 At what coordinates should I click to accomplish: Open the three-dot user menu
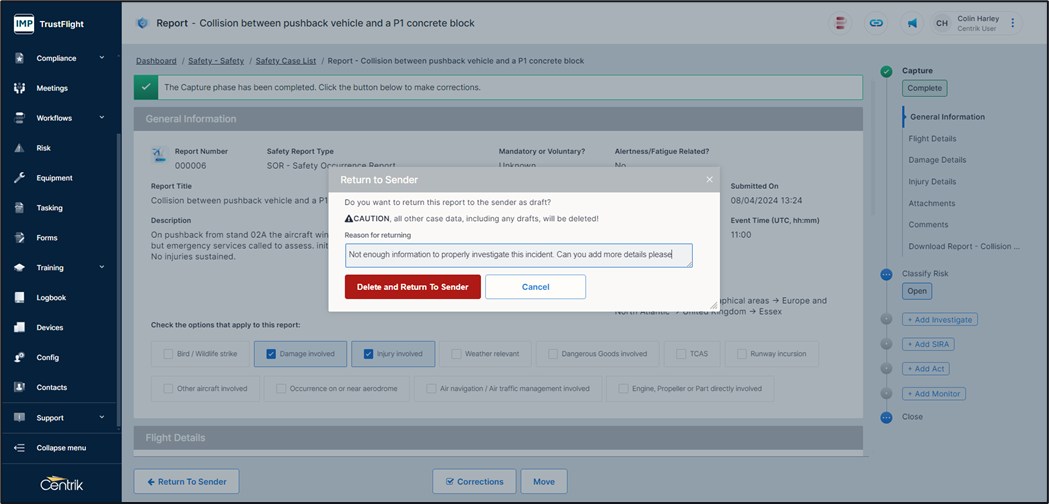click(1012, 23)
